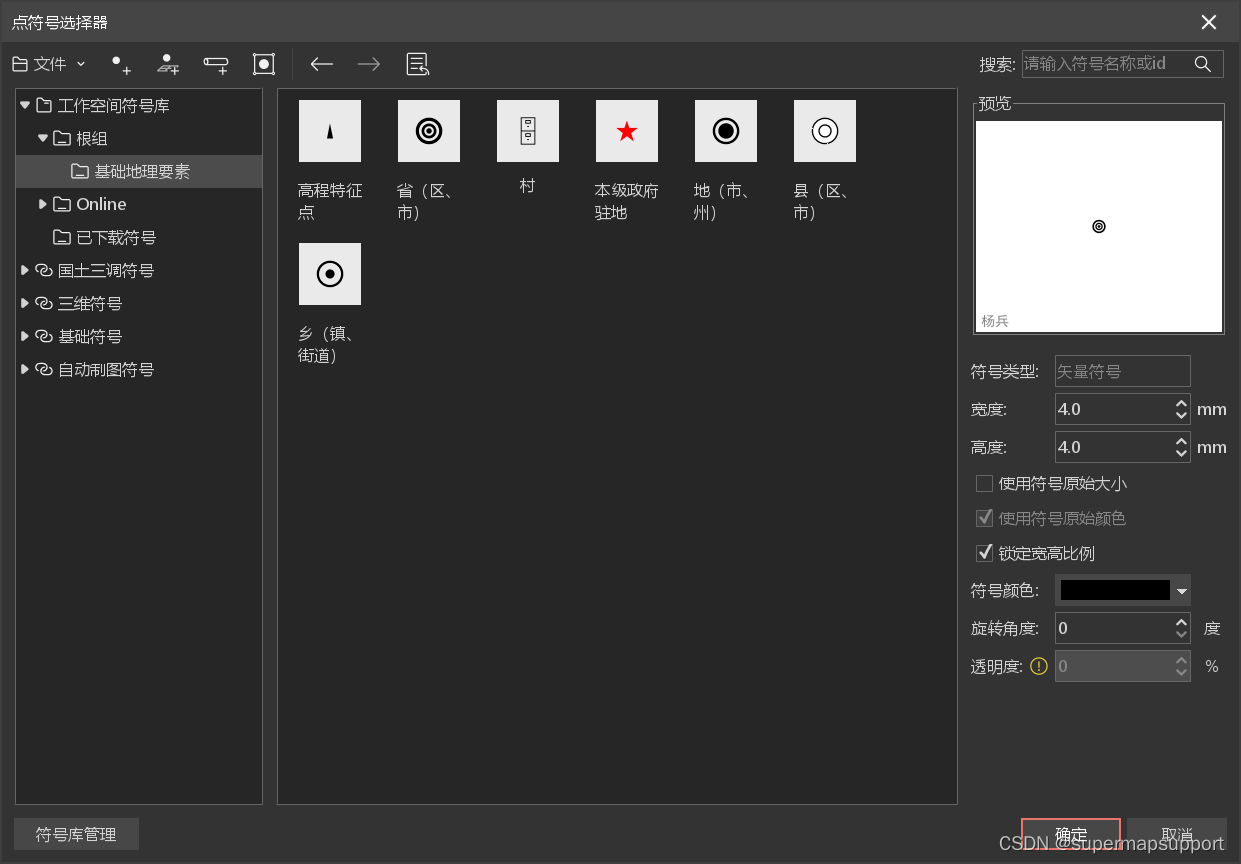The height and width of the screenshot is (864, 1241).
Task: Increase 高度 with the up stepper
Action: [x=1182, y=441]
